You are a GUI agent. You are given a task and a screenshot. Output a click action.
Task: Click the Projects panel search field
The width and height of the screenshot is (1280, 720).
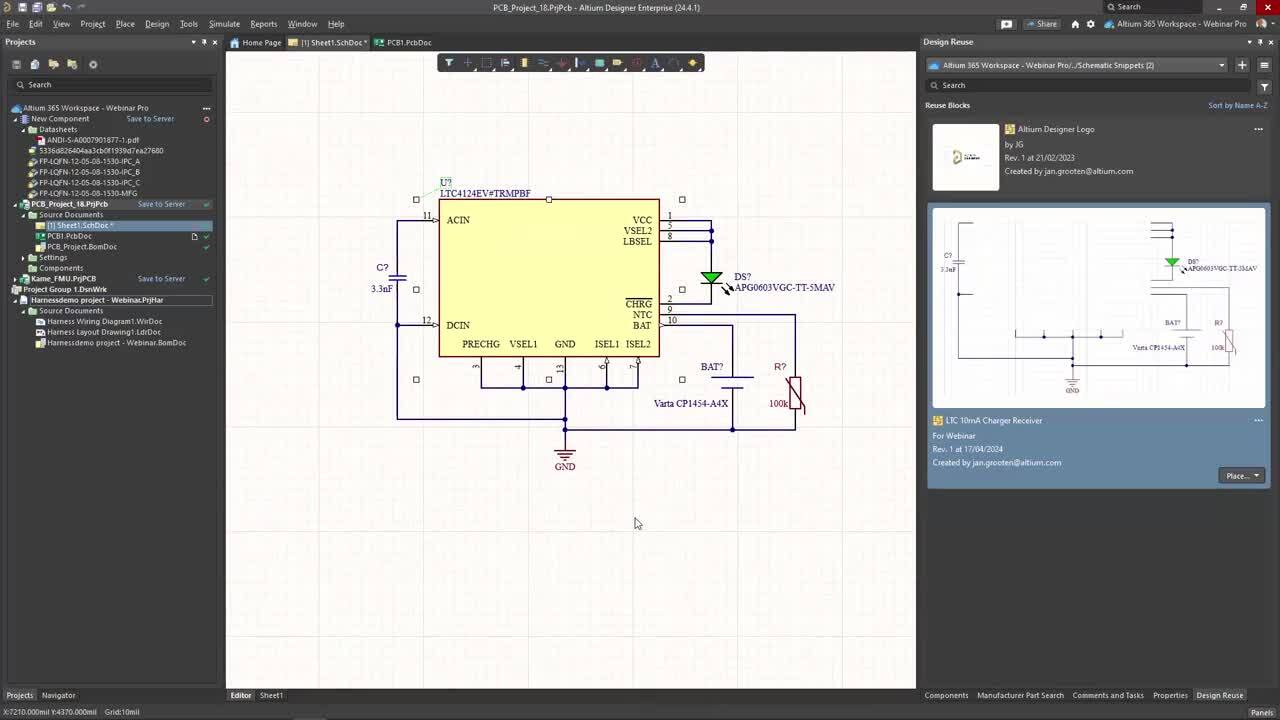[110, 85]
